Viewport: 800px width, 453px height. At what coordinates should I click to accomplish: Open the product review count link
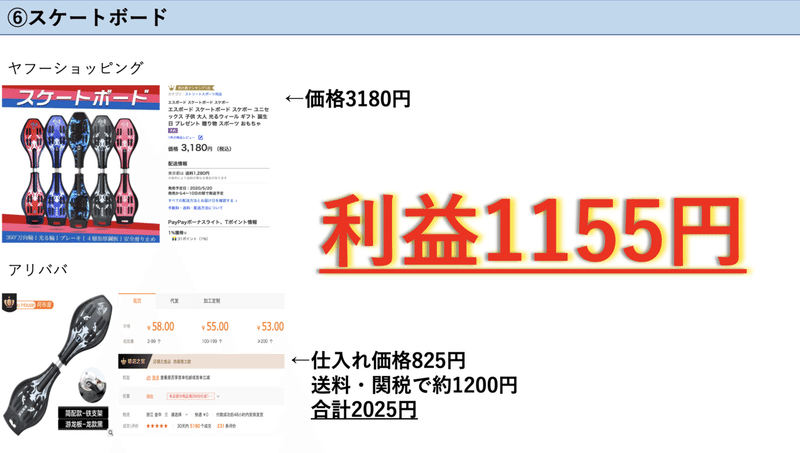tap(182, 138)
